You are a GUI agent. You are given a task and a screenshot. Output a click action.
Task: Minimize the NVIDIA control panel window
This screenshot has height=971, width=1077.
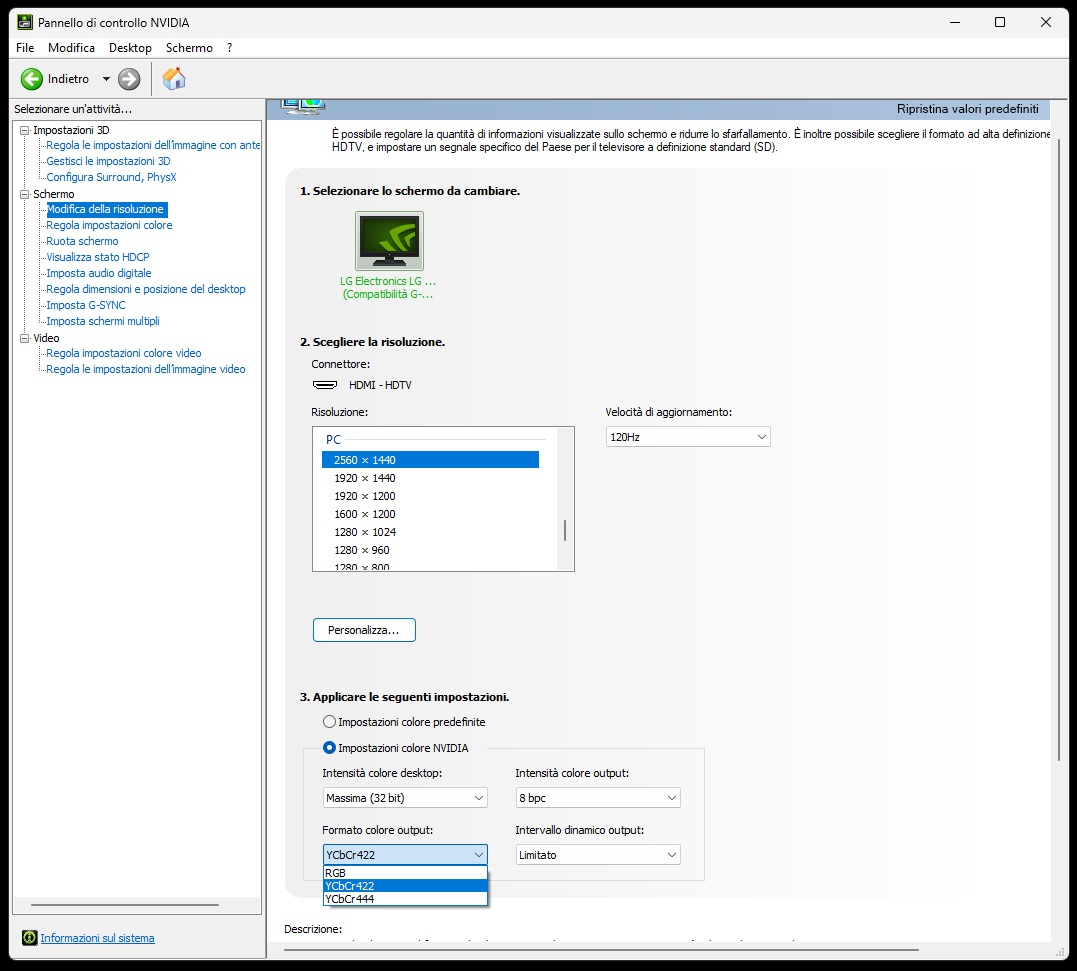point(955,22)
